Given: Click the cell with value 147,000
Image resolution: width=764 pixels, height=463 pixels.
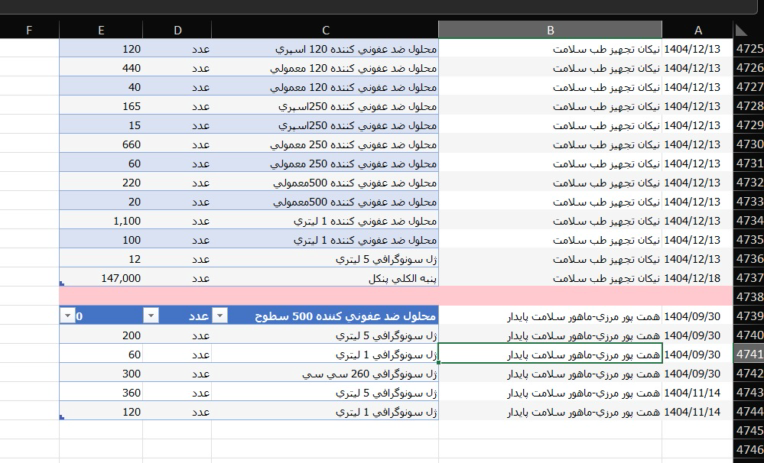Looking at the screenshot, I should (x=101, y=278).
